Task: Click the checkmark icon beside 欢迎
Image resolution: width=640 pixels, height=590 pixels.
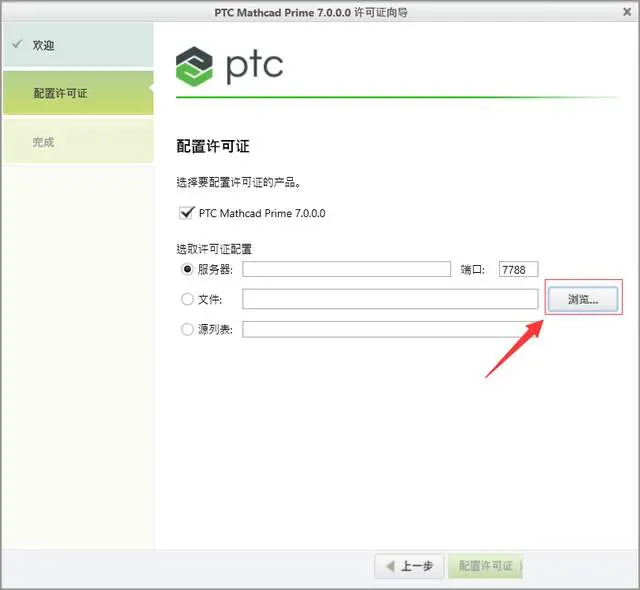Action: [x=17, y=44]
